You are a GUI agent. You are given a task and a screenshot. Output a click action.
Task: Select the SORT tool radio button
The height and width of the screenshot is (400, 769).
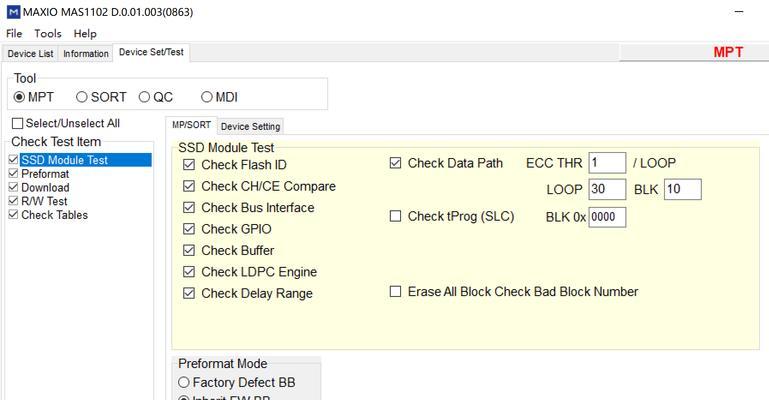81,97
